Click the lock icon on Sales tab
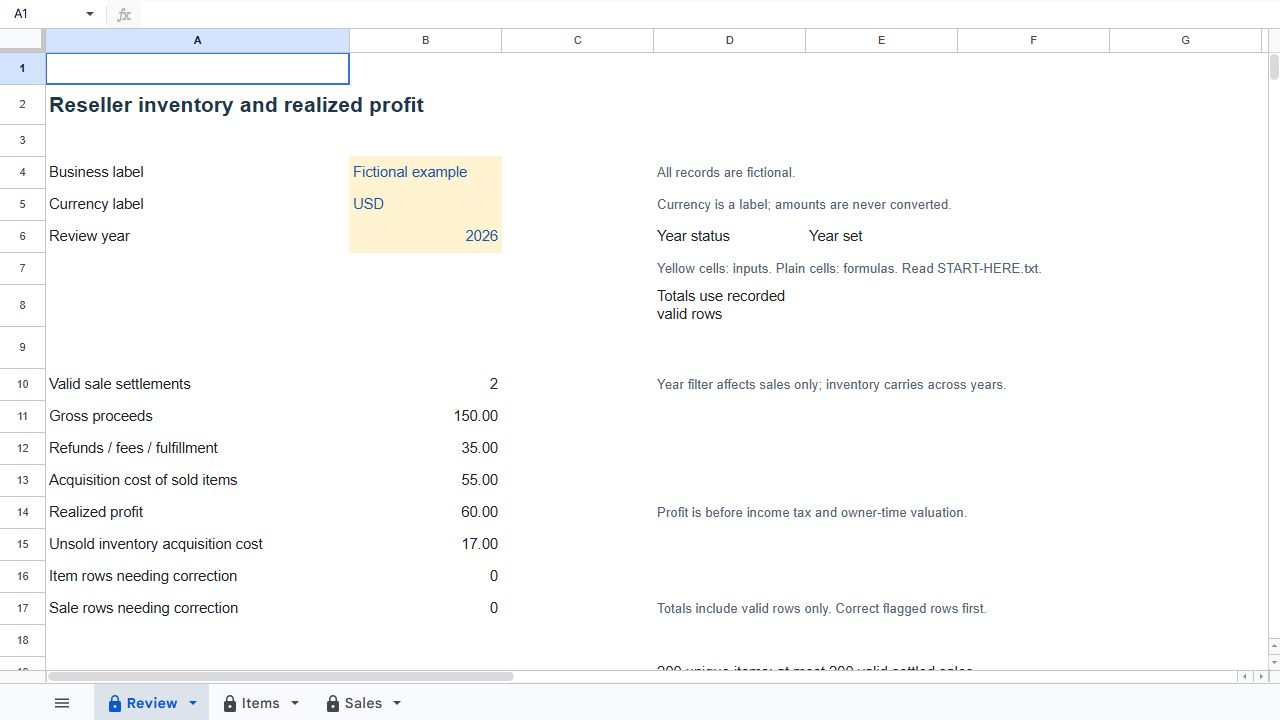Image resolution: width=1280 pixels, height=720 pixels. (x=333, y=704)
